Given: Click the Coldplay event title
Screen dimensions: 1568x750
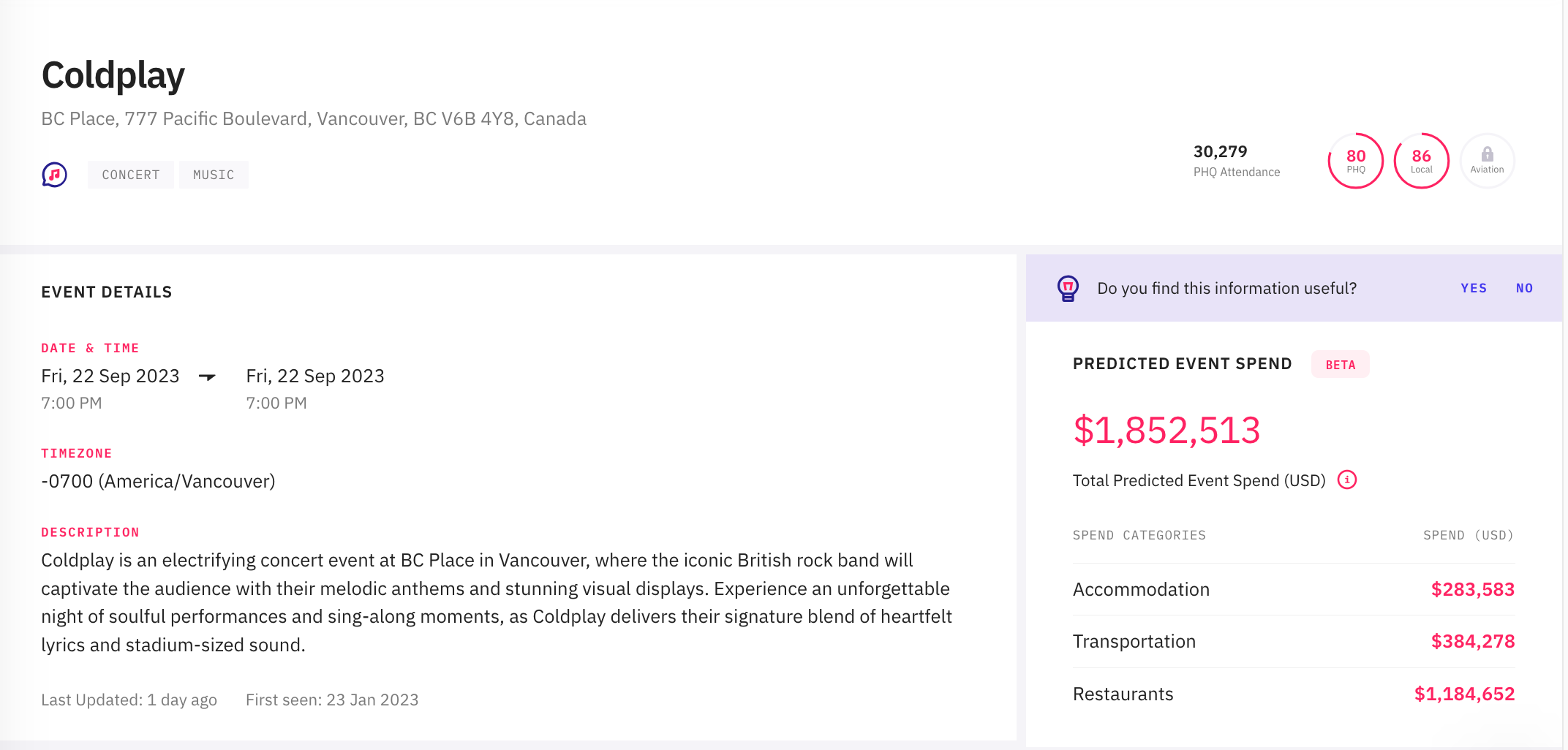Looking at the screenshot, I should point(113,75).
